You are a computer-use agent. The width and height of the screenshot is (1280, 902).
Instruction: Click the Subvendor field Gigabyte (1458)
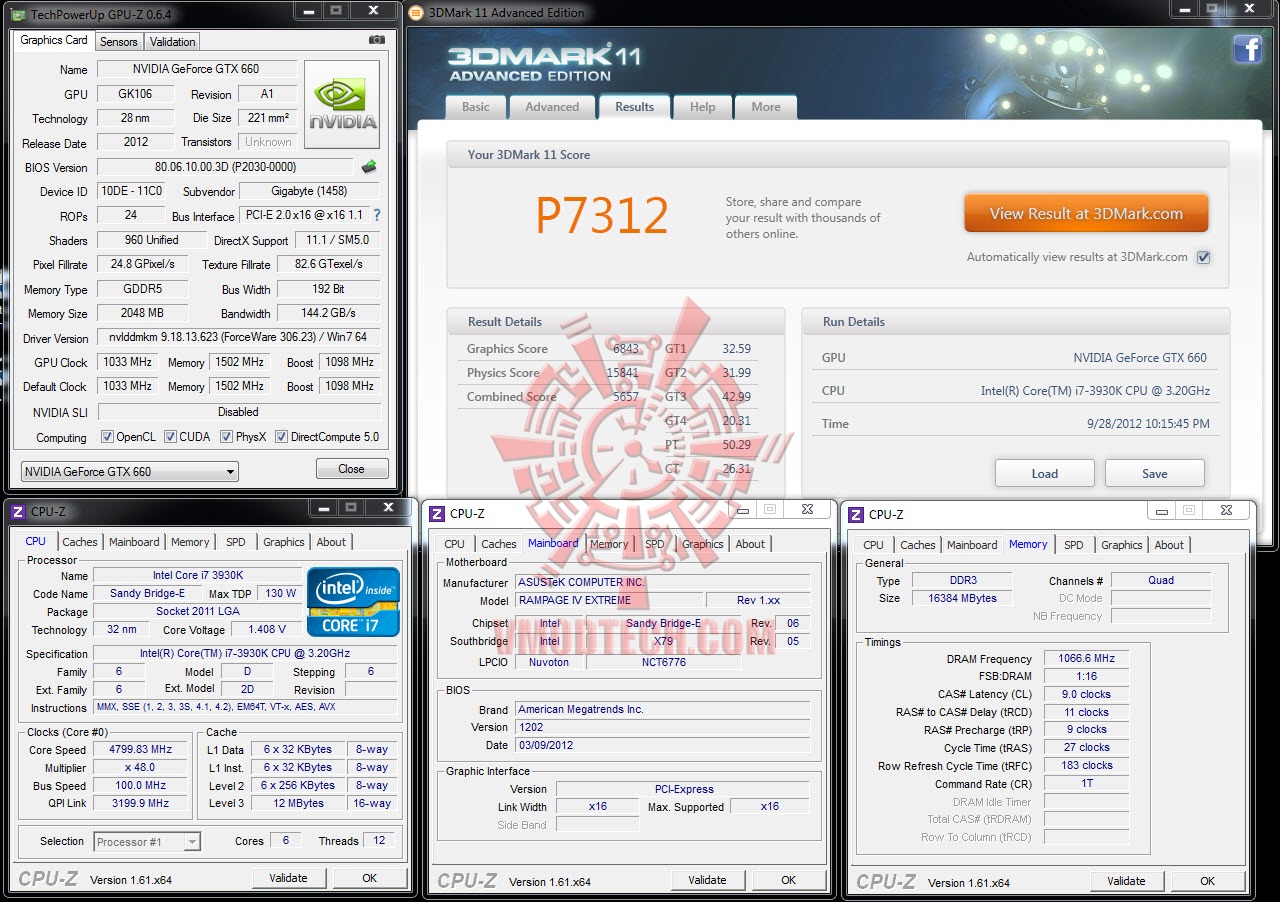pos(309,191)
